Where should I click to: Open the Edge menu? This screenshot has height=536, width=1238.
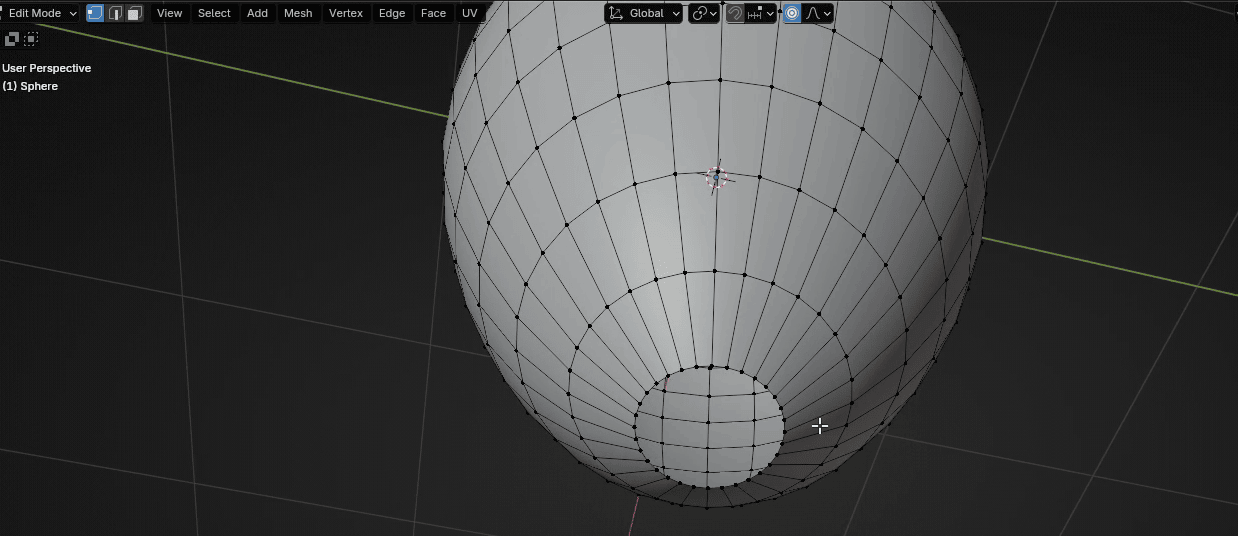click(x=392, y=13)
